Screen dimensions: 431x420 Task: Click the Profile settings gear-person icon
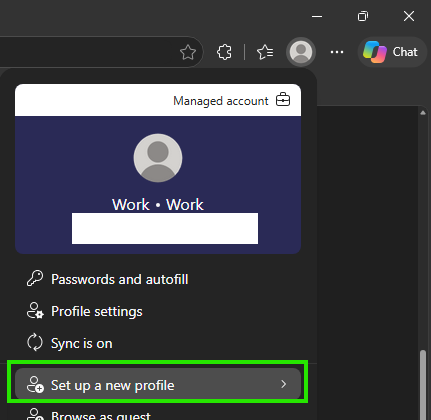(x=35, y=311)
